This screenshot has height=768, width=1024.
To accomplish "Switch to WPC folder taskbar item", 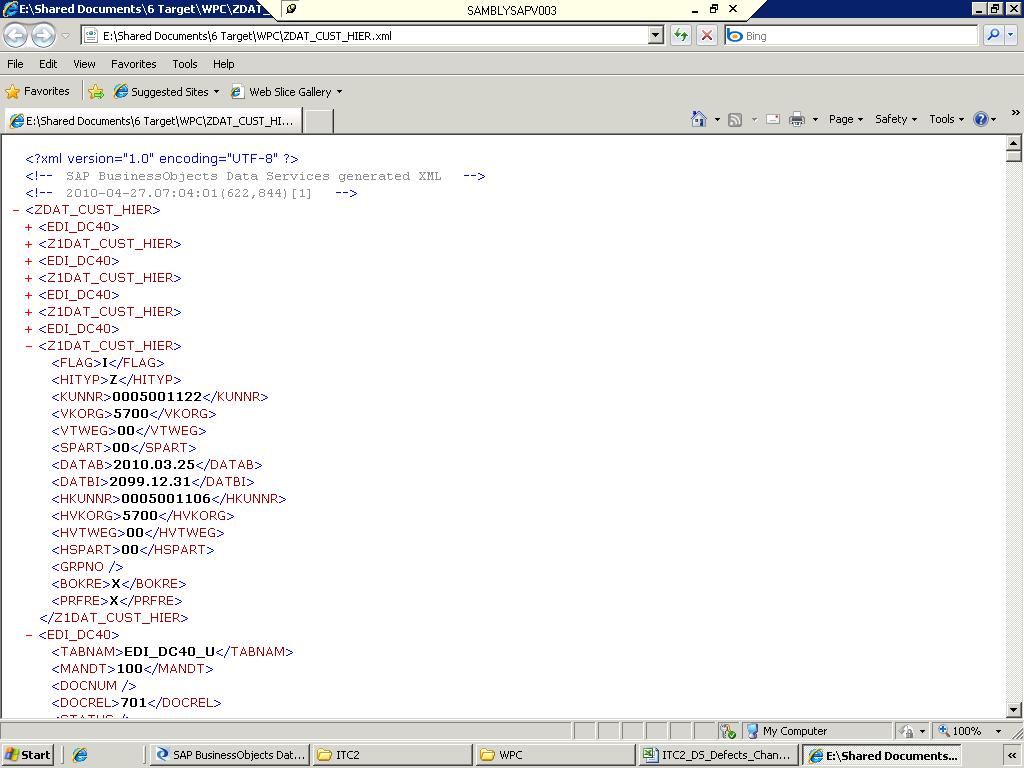I will [555, 755].
